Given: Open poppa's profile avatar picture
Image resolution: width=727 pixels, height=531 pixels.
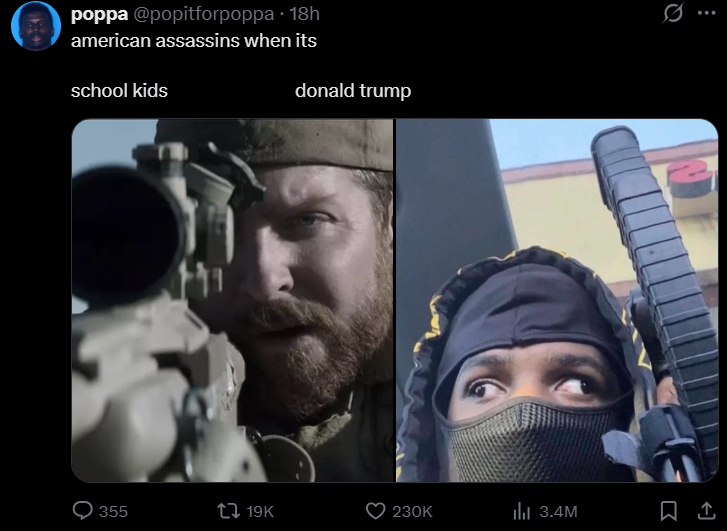Looking at the screenshot, I should point(36,26).
